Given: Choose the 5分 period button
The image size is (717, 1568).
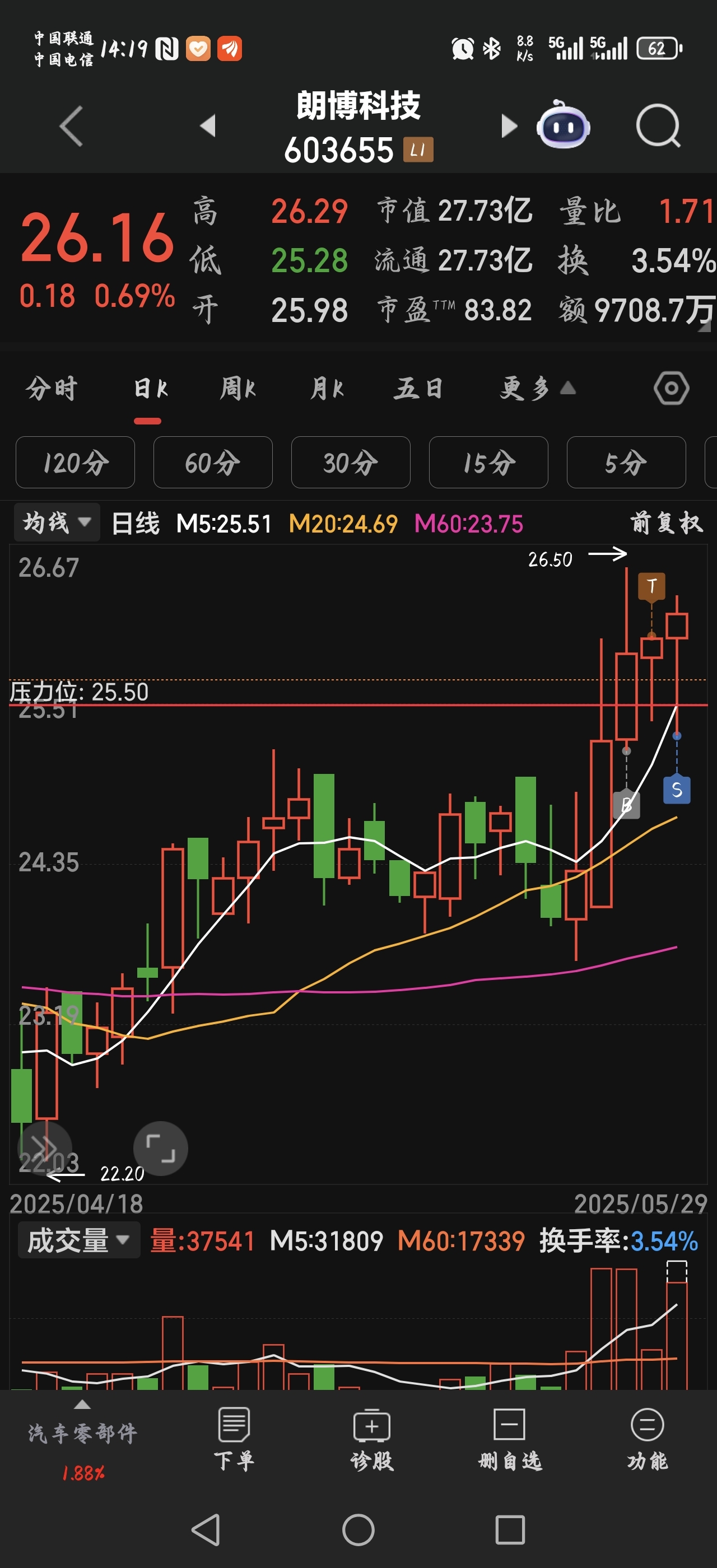Looking at the screenshot, I should click(x=626, y=462).
